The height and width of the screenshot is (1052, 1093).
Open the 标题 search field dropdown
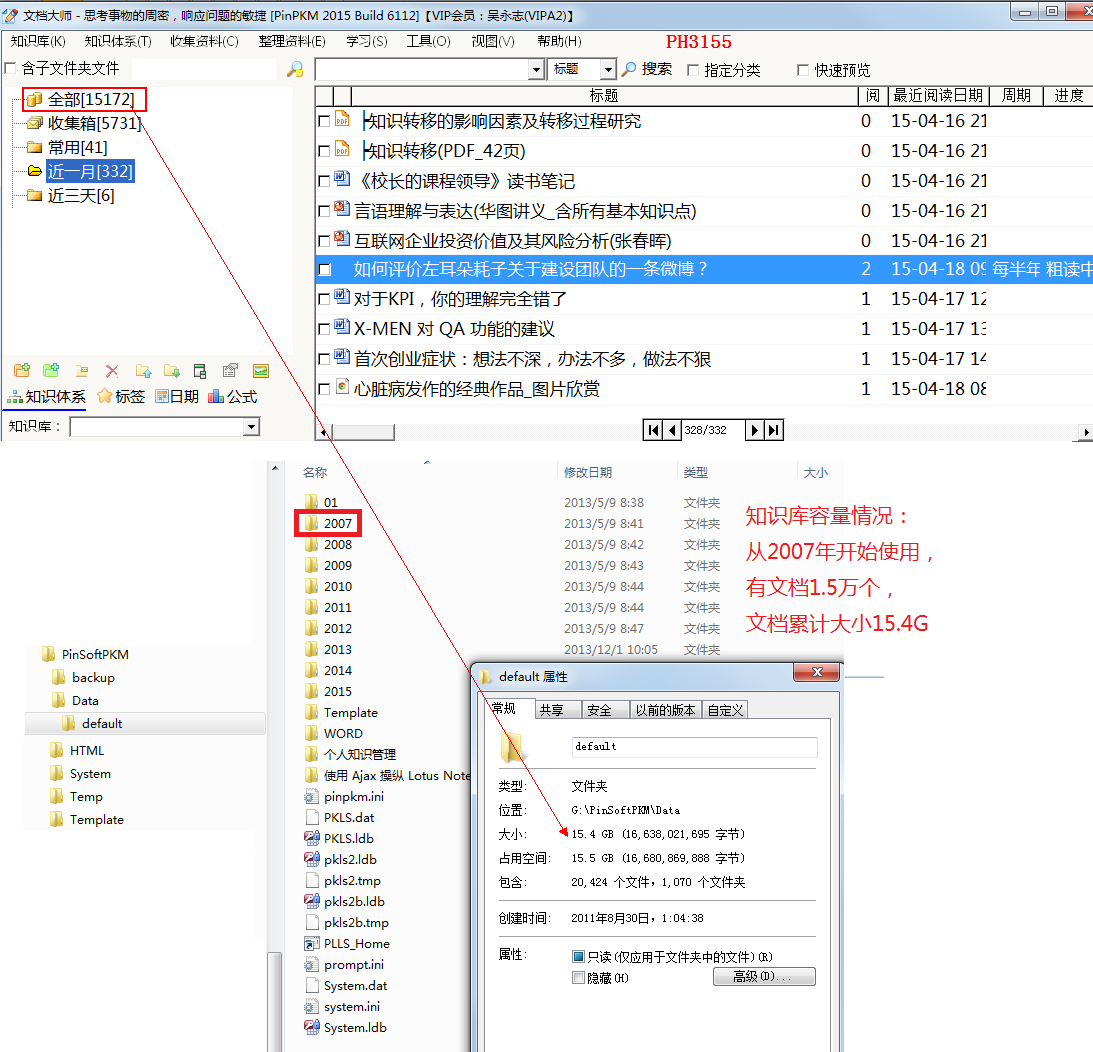coord(608,69)
